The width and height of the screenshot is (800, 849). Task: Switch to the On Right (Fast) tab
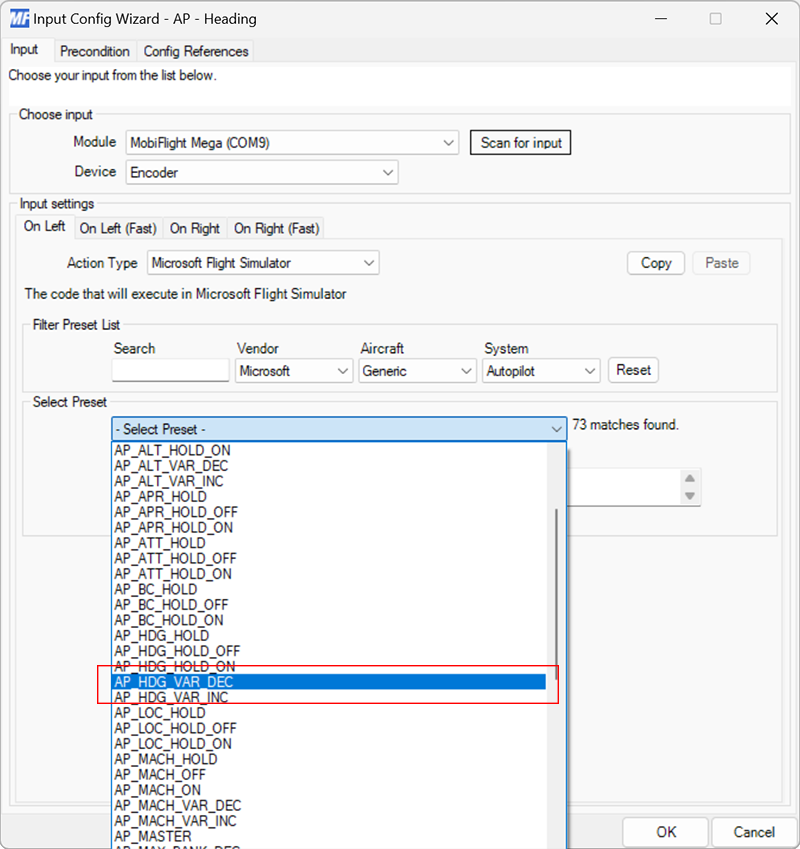[276, 228]
